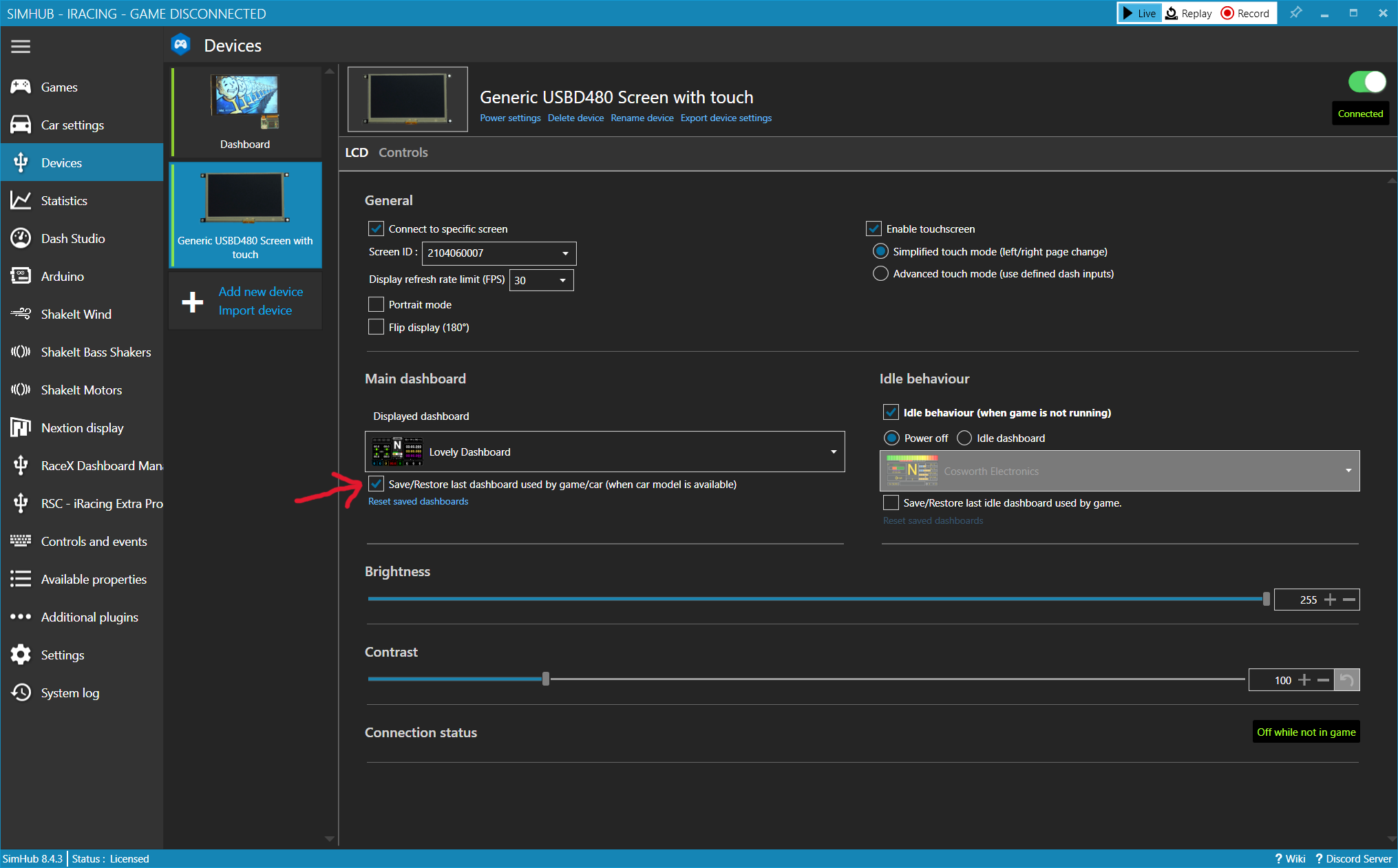The height and width of the screenshot is (868, 1398).
Task: Click Export device settings link
Action: point(726,118)
